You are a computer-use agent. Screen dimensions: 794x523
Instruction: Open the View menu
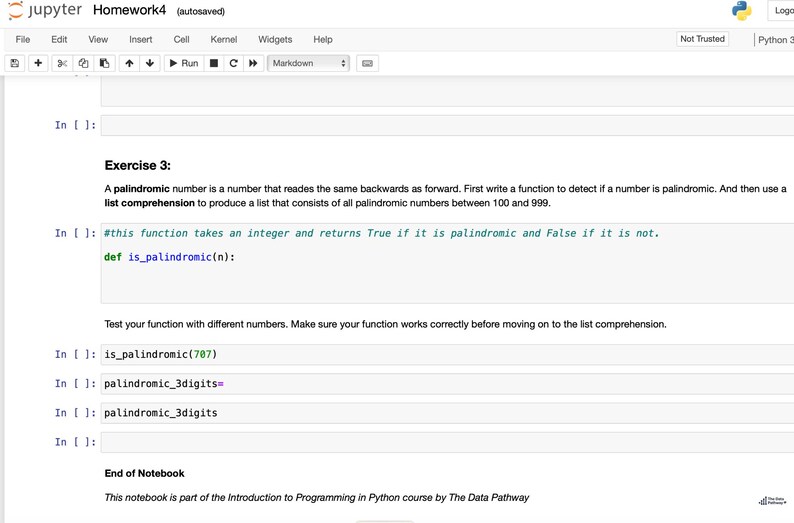click(x=98, y=39)
